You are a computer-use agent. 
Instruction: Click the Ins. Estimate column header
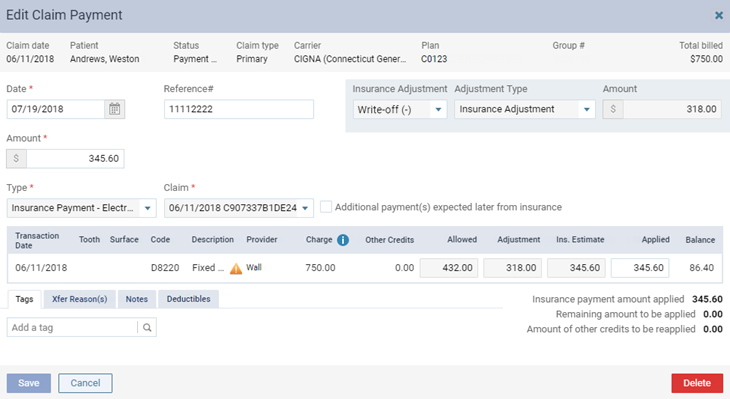tap(580, 240)
